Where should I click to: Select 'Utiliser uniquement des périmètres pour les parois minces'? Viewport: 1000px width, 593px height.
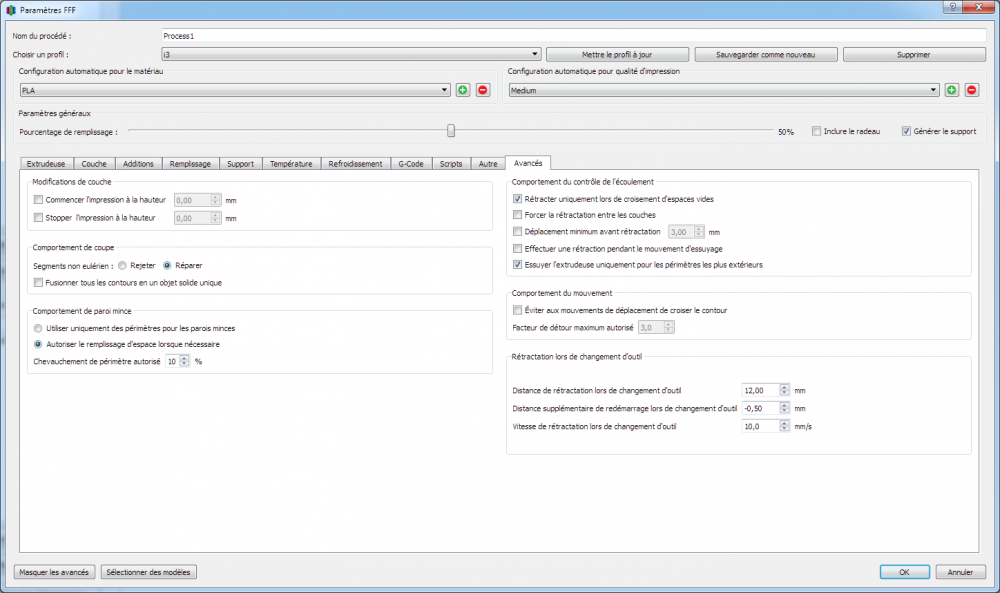pos(38,328)
